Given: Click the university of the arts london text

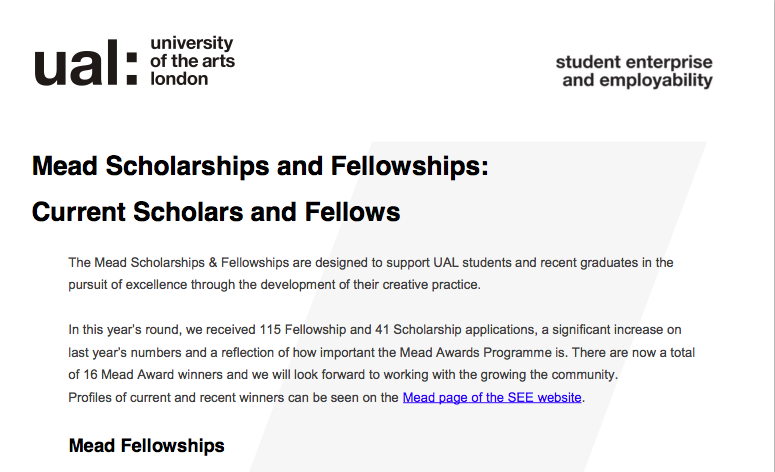Looking at the screenshot, I should click(192, 61).
